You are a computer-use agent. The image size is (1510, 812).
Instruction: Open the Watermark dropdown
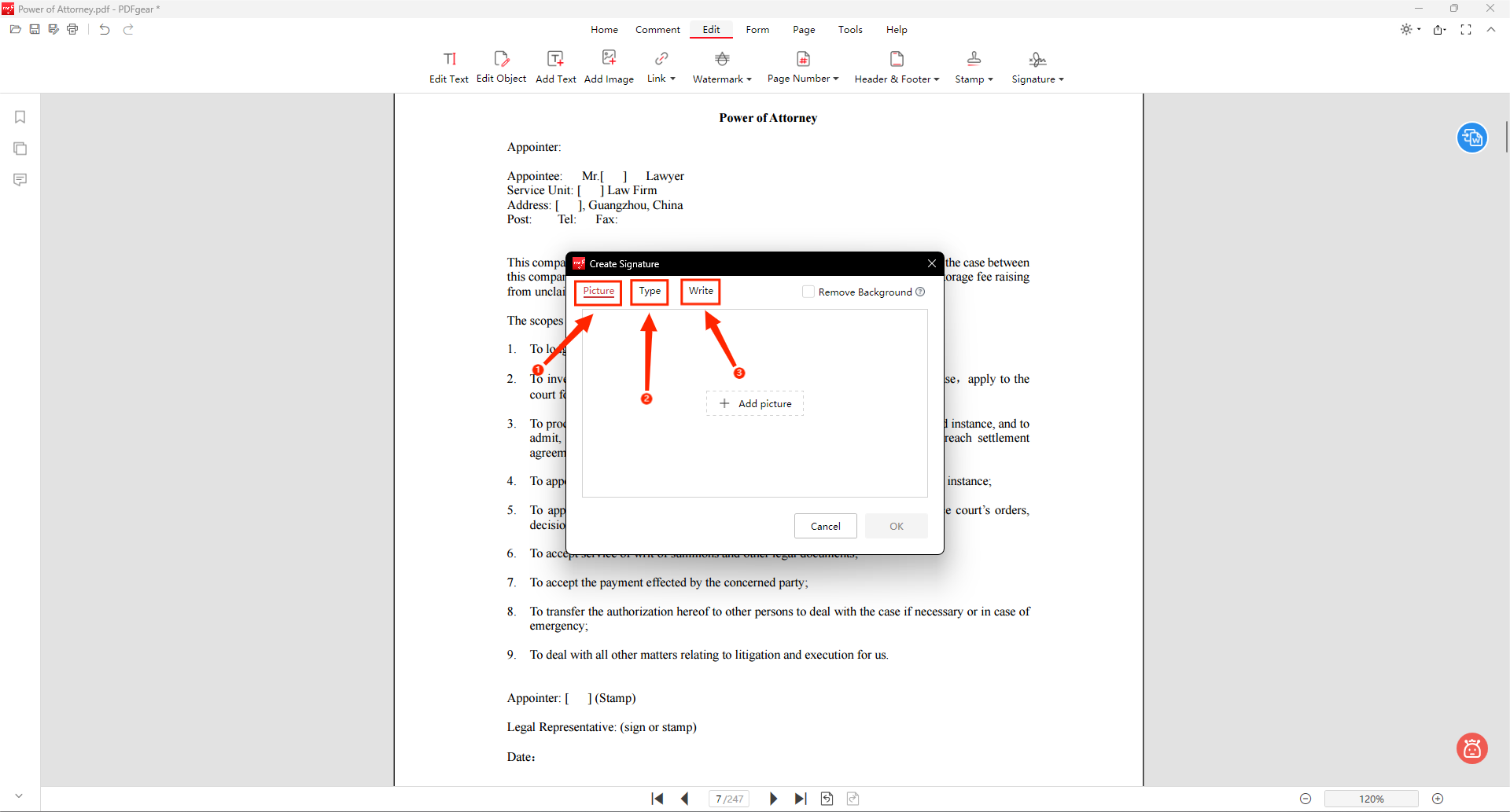pos(721,66)
